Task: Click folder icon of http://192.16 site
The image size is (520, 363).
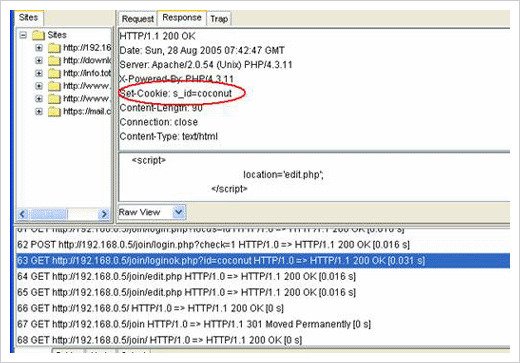Action: pyautogui.click(x=54, y=48)
